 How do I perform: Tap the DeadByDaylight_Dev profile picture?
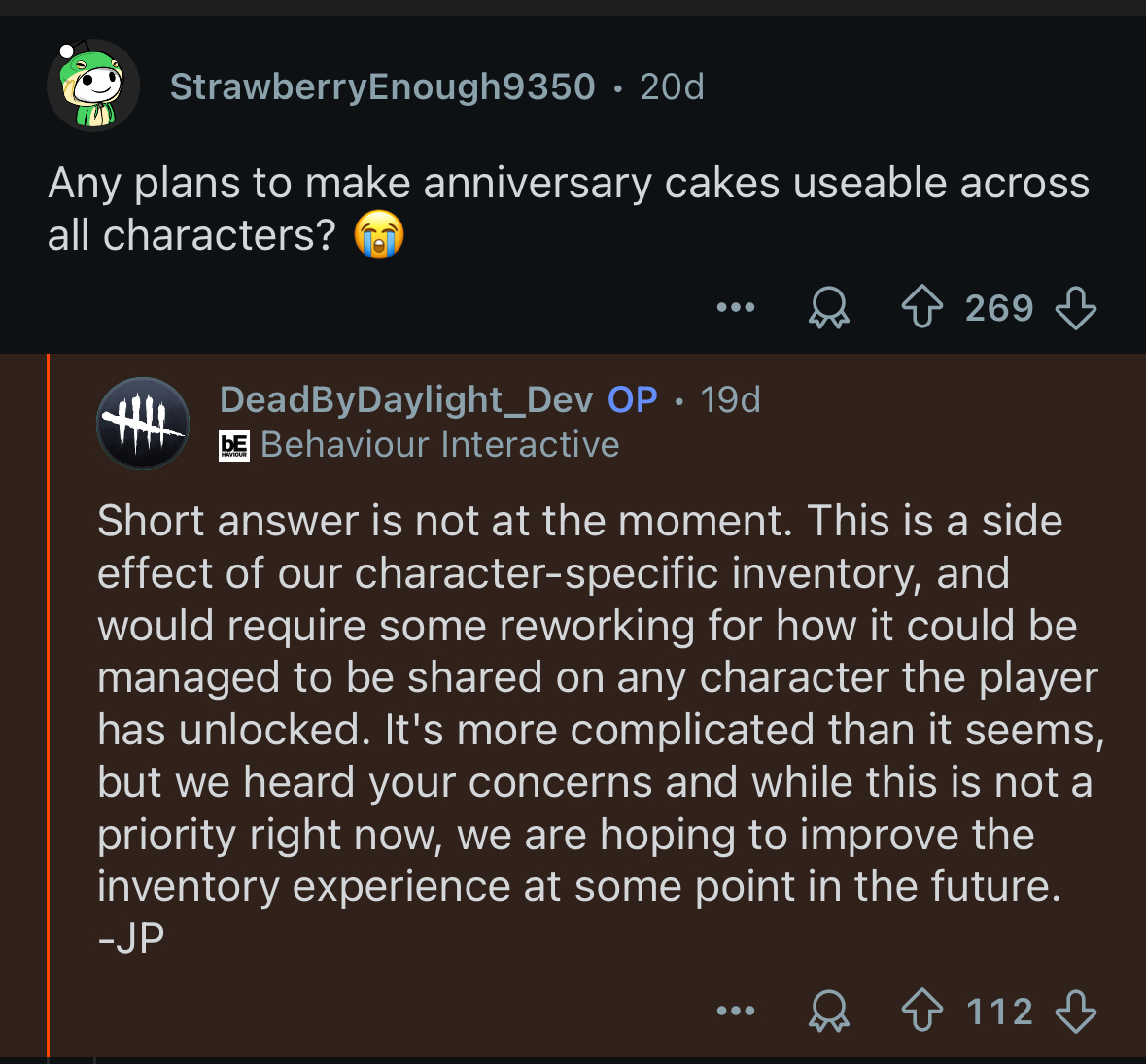tap(143, 423)
